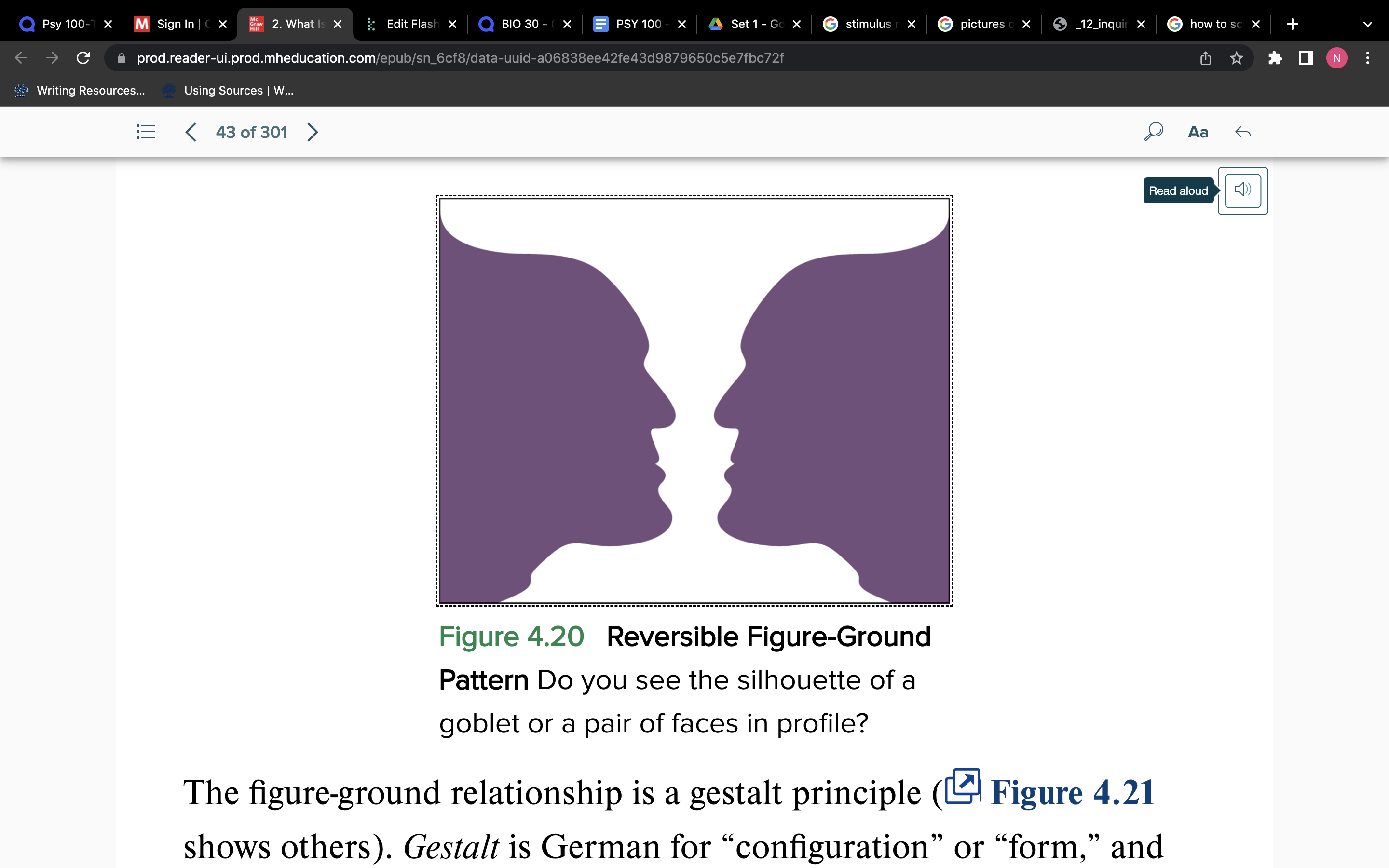Close the Set 1 tab
Image resolution: width=1389 pixels, height=868 pixels.
point(797,24)
